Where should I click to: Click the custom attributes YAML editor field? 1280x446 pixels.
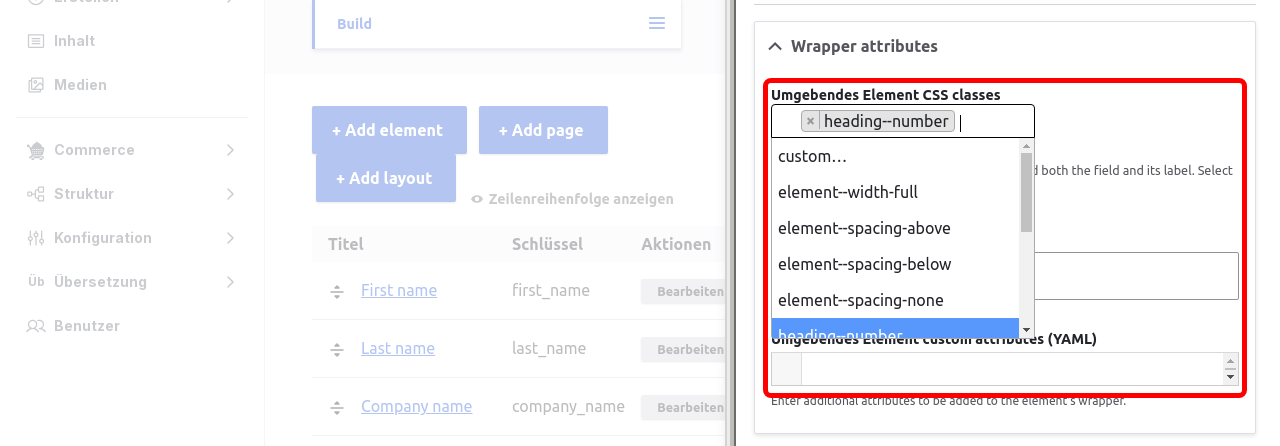1005,368
